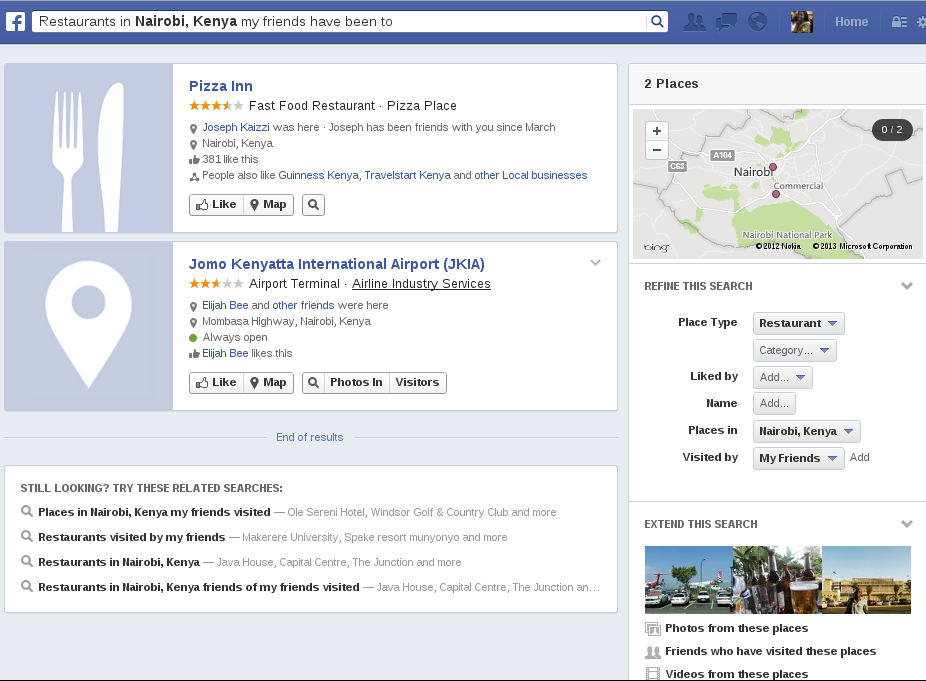The height and width of the screenshot is (681, 926).
Task: Open Visitors for JKIA
Action: pyautogui.click(x=417, y=383)
